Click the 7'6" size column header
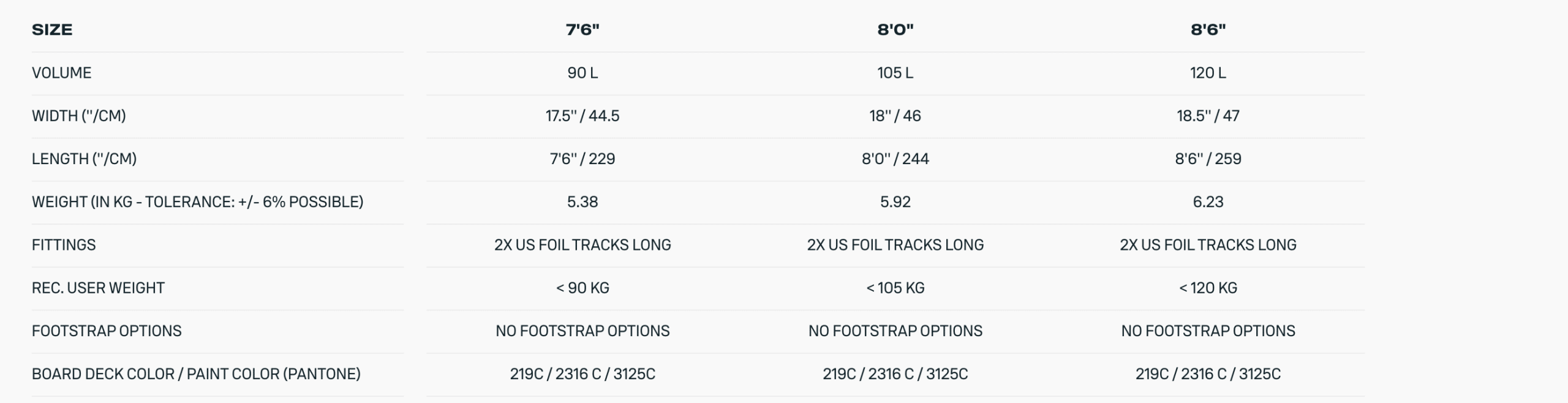The image size is (1568, 403). pos(582,29)
